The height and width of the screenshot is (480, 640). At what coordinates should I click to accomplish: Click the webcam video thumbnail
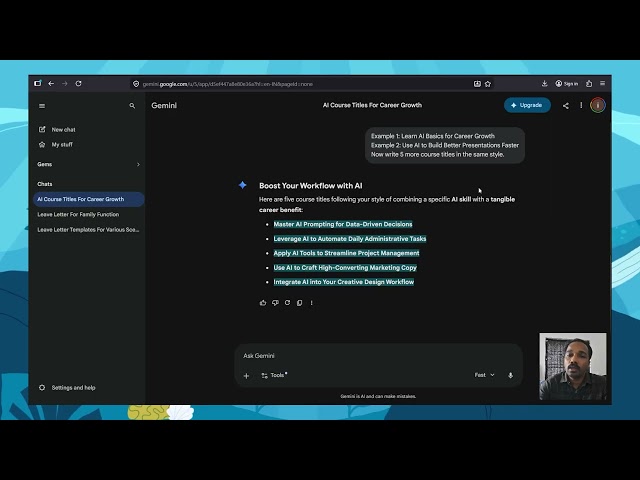click(x=573, y=367)
